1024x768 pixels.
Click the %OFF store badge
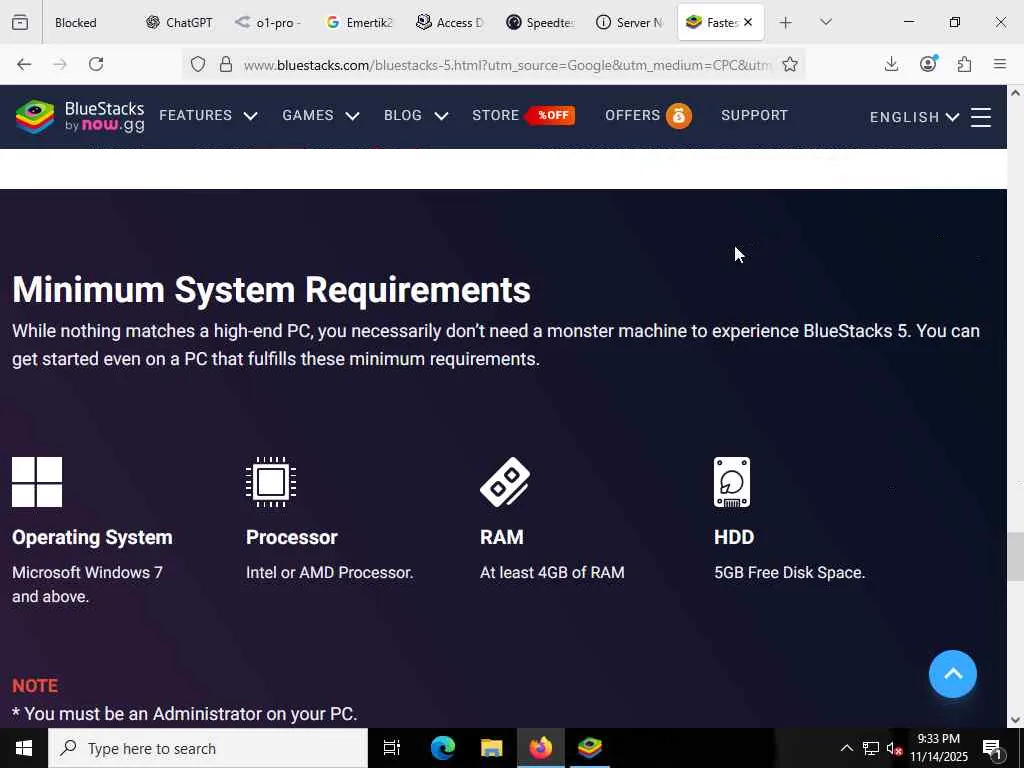[x=550, y=116]
